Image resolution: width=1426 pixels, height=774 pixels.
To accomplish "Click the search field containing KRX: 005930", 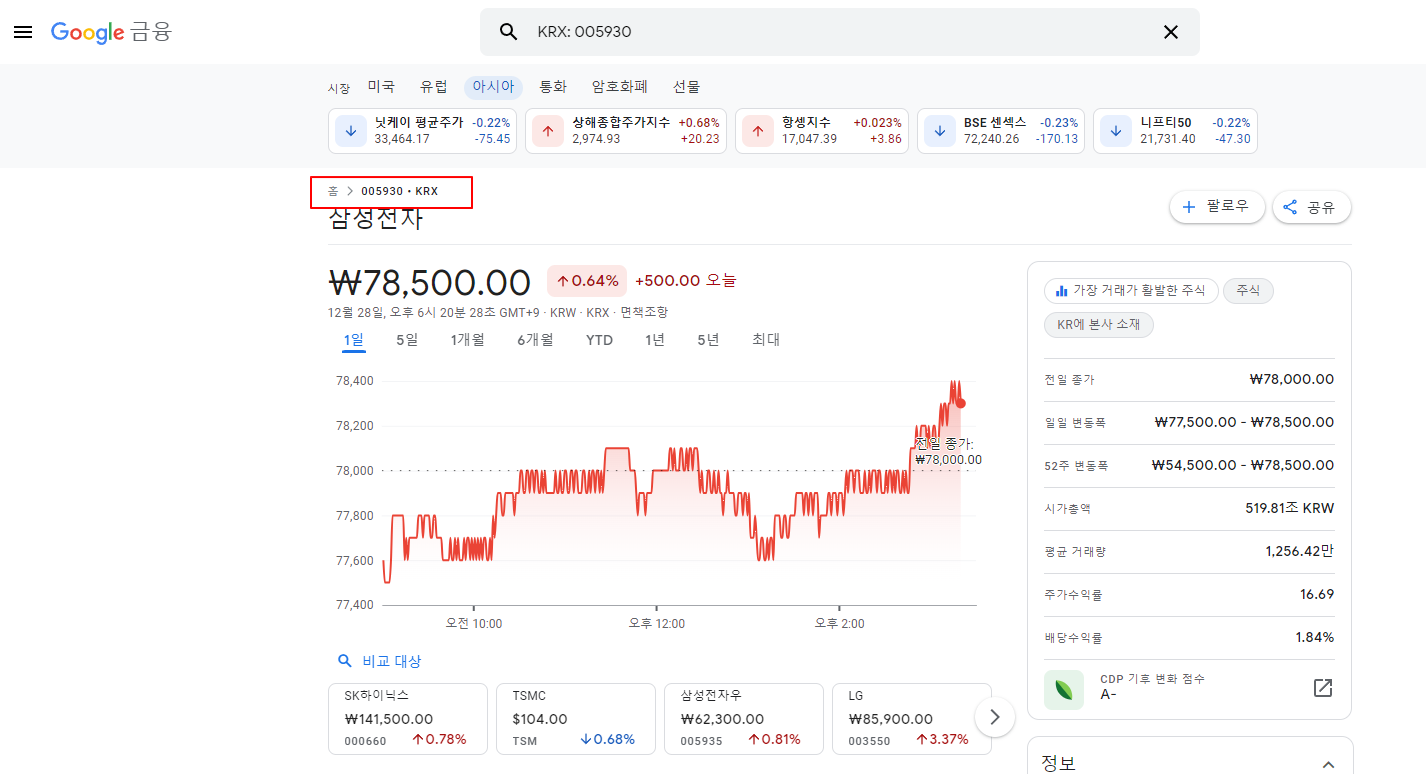I will 840,32.
